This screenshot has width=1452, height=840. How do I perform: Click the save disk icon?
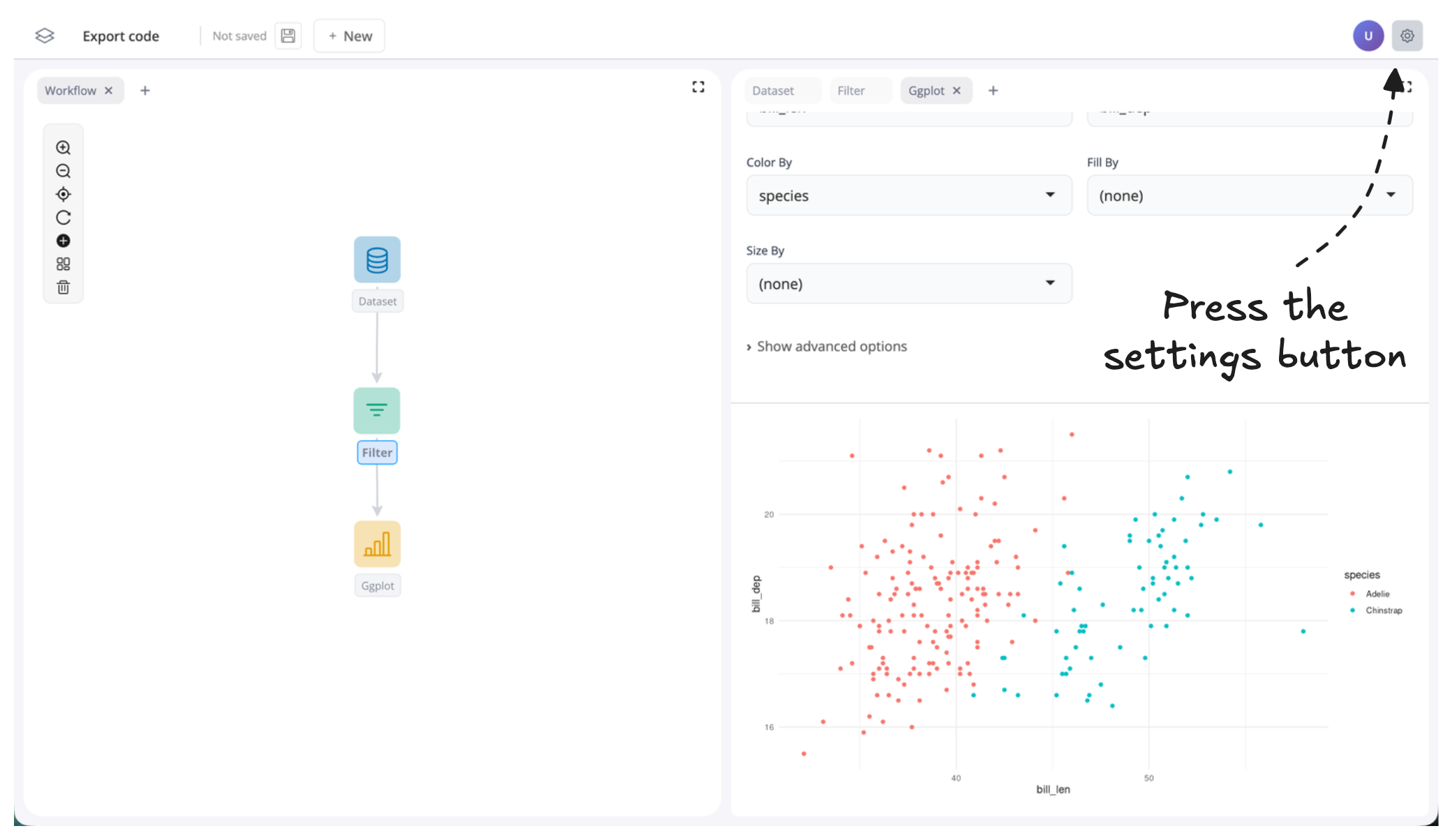click(287, 36)
